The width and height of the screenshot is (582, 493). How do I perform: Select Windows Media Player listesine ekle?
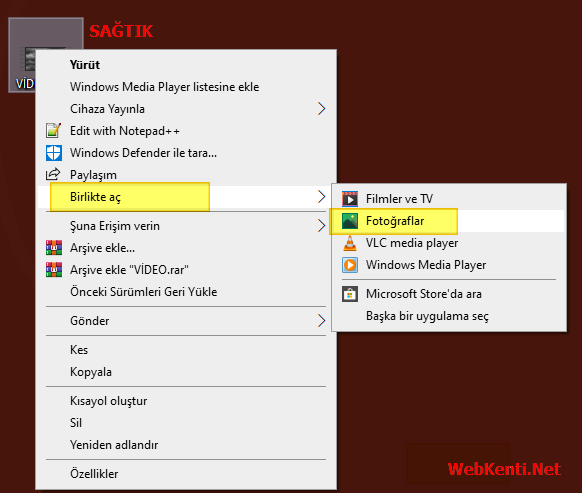coord(186,87)
